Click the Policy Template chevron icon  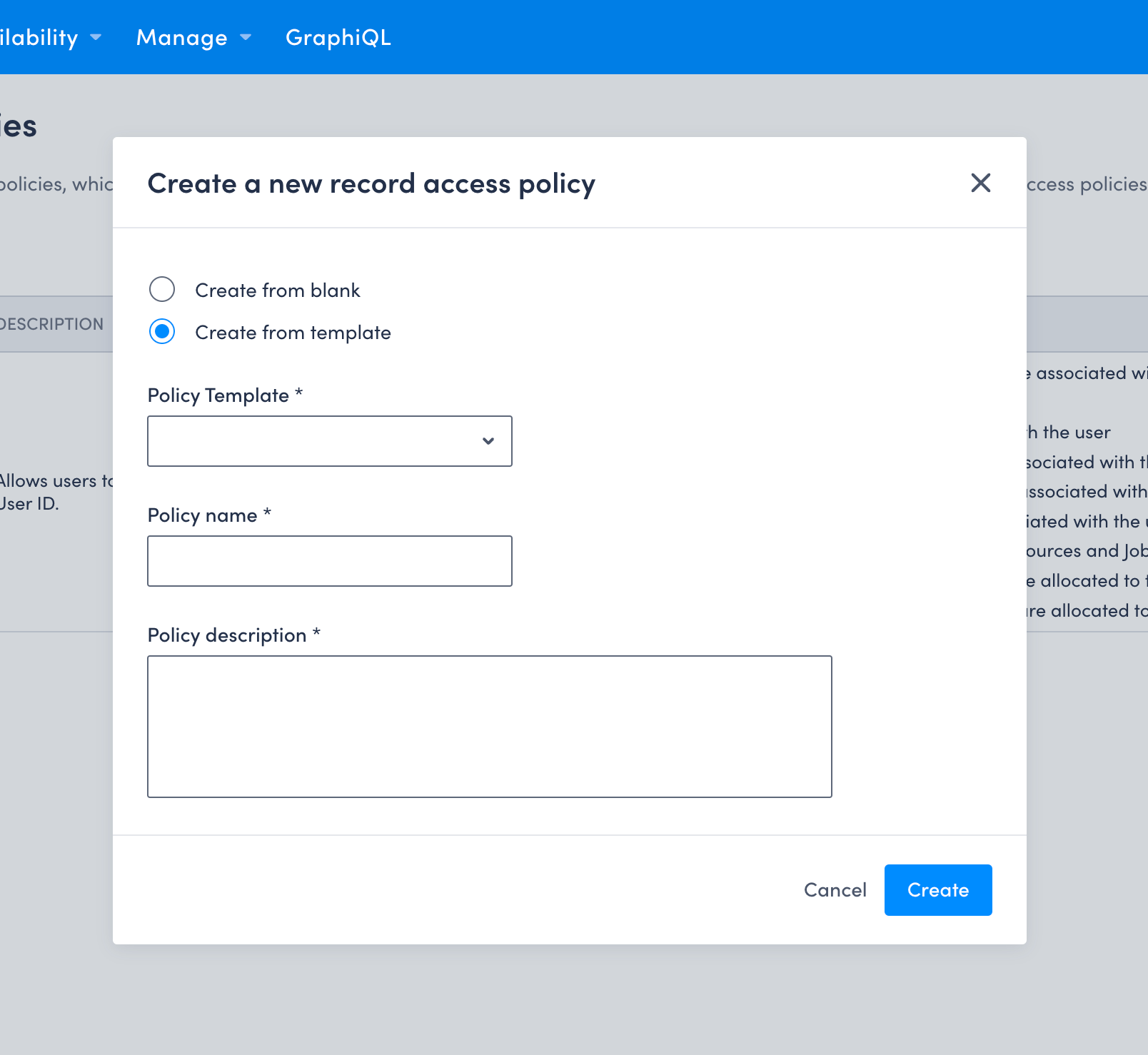point(488,441)
